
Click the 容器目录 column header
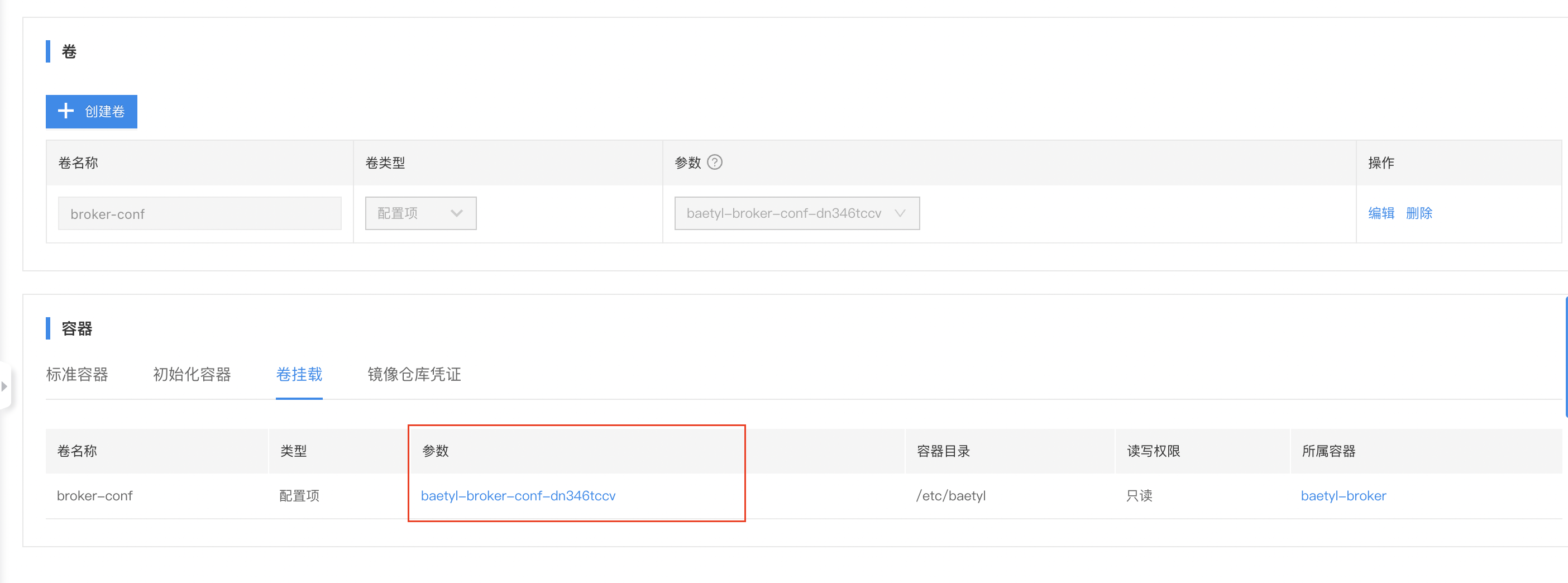click(x=943, y=451)
